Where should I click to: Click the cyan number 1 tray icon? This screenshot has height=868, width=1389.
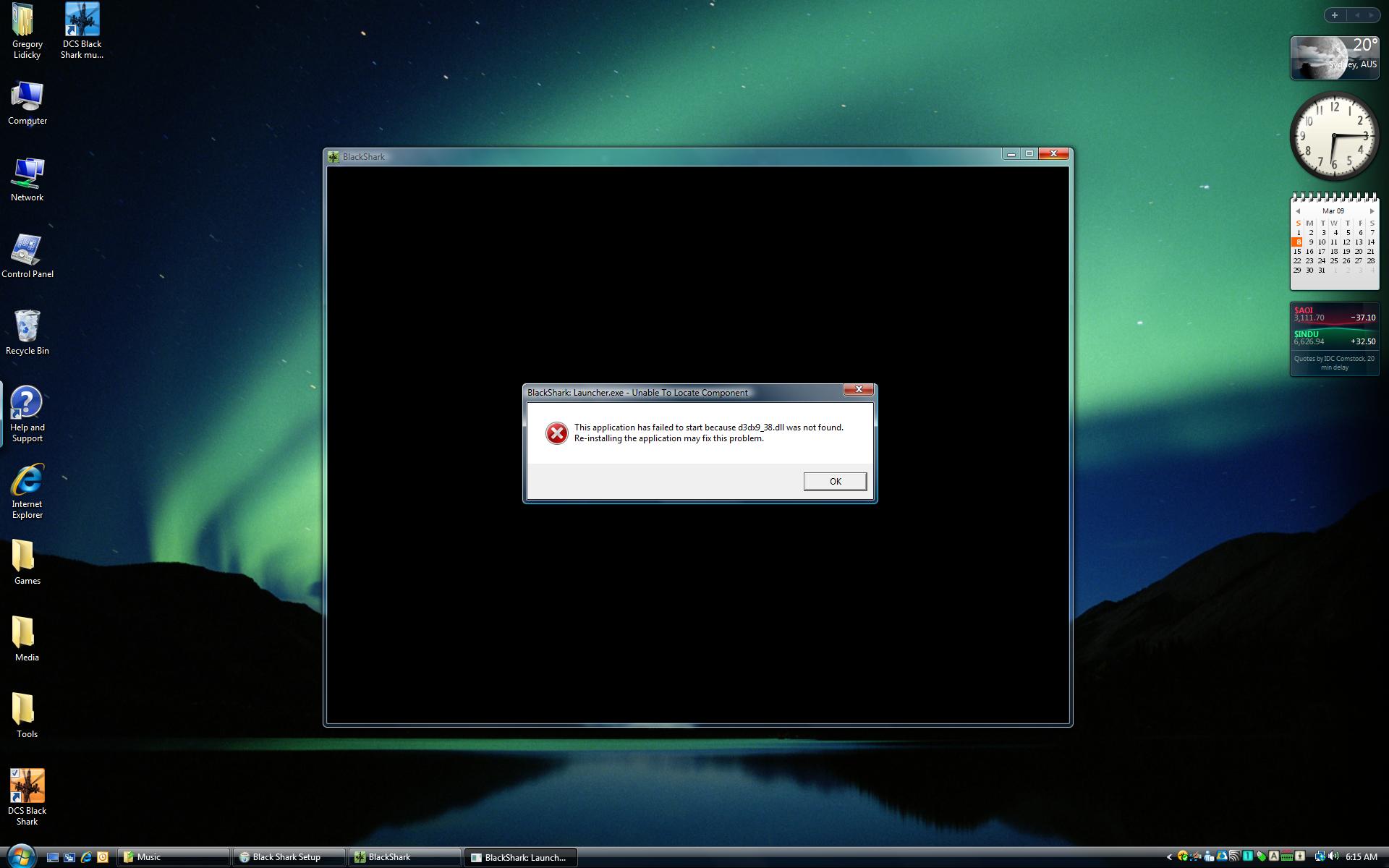pos(1248,856)
